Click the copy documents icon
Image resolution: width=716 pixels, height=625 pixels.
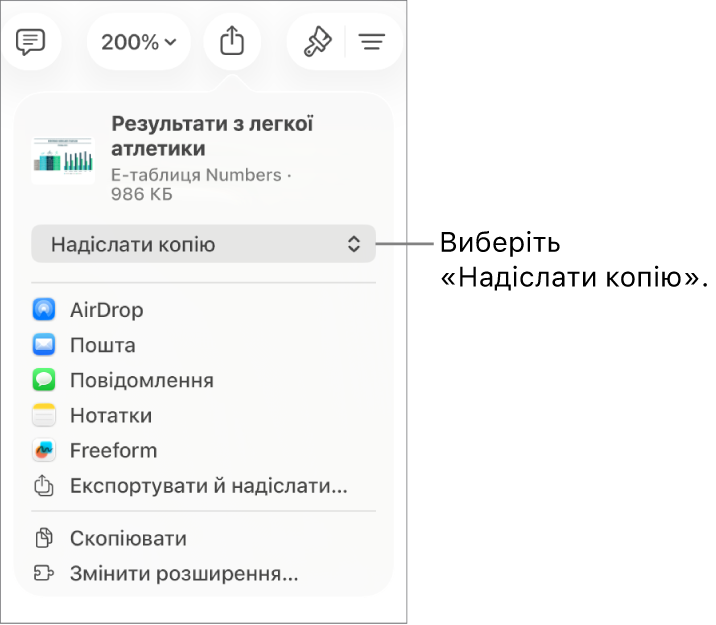44,538
